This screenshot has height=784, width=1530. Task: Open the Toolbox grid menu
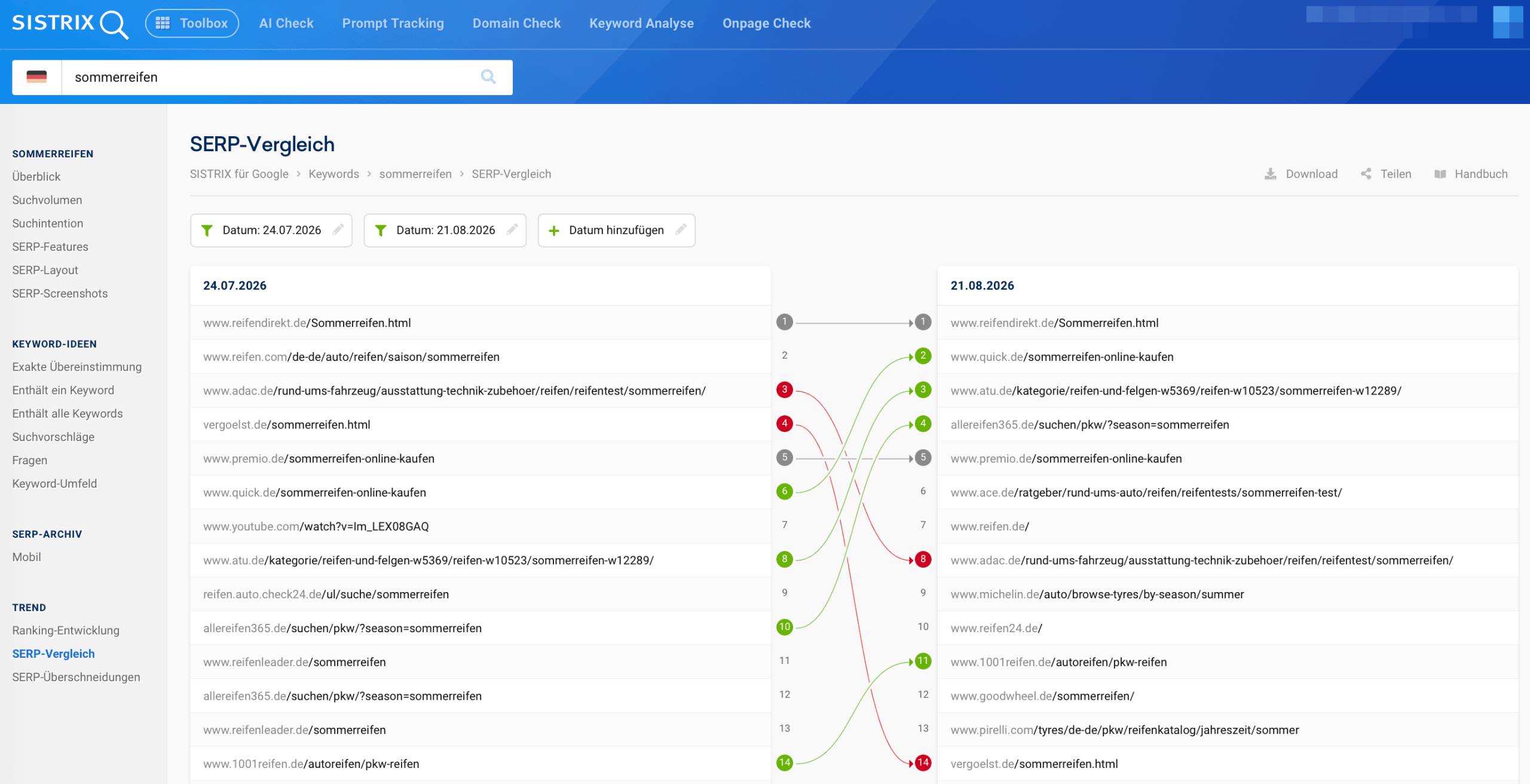tap(192, 23)
